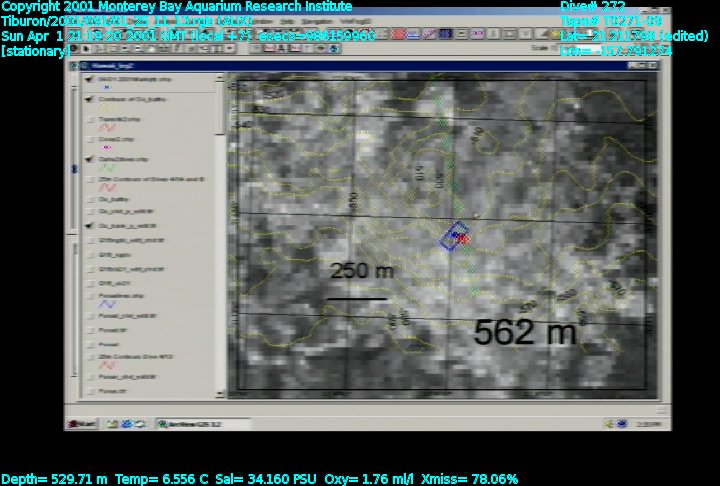Screen dimensions: 720x486
Task: Click the green zigzag line legend symbol
Action: [108, 168]
